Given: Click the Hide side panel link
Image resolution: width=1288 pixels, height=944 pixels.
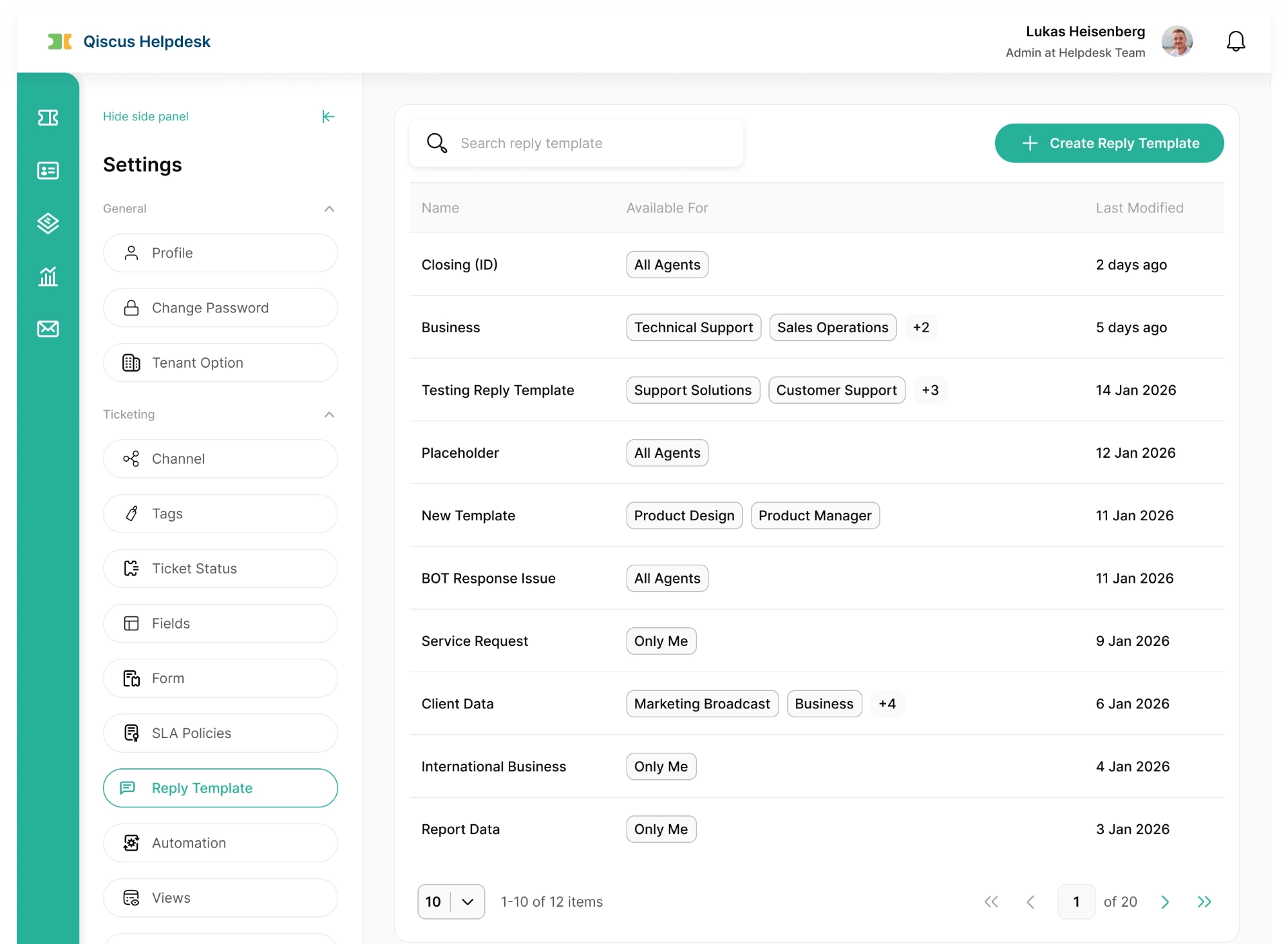Looking at the screenshot, I should point(146,117).
